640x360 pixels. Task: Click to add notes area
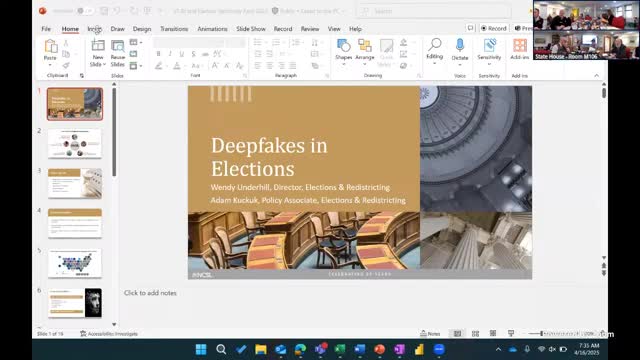tap(150, 293)
